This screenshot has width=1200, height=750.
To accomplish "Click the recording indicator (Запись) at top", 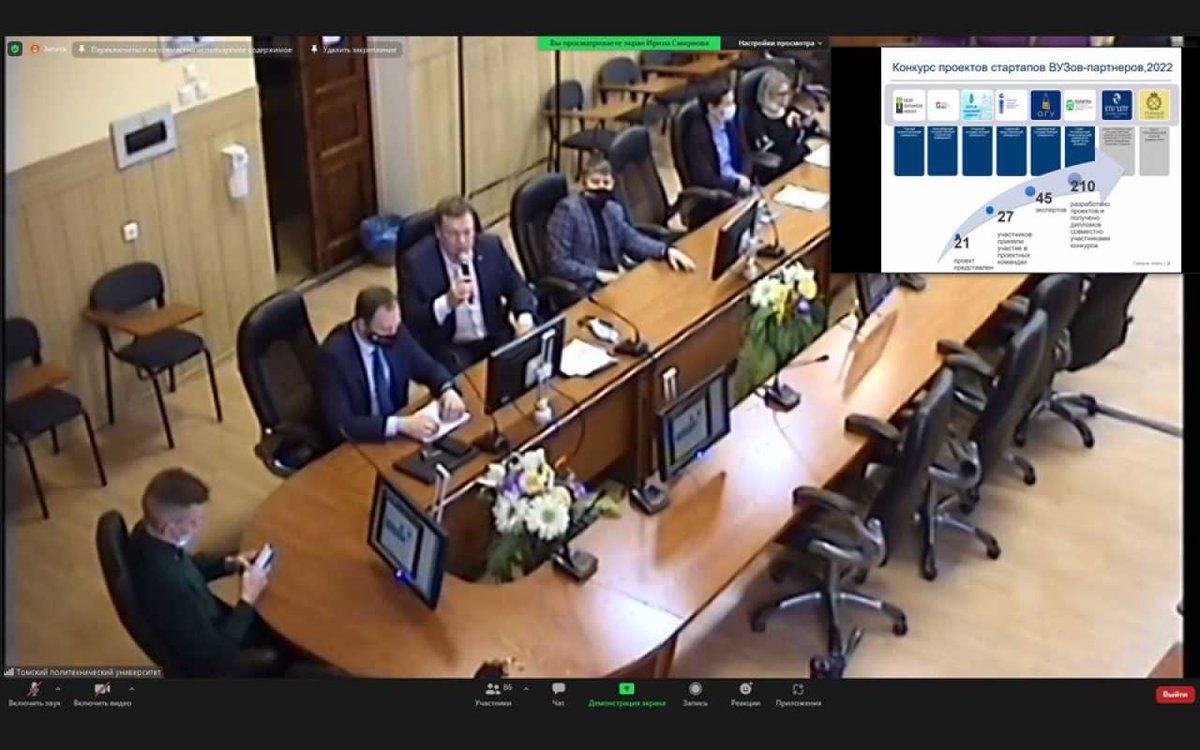I will point(49,48).
